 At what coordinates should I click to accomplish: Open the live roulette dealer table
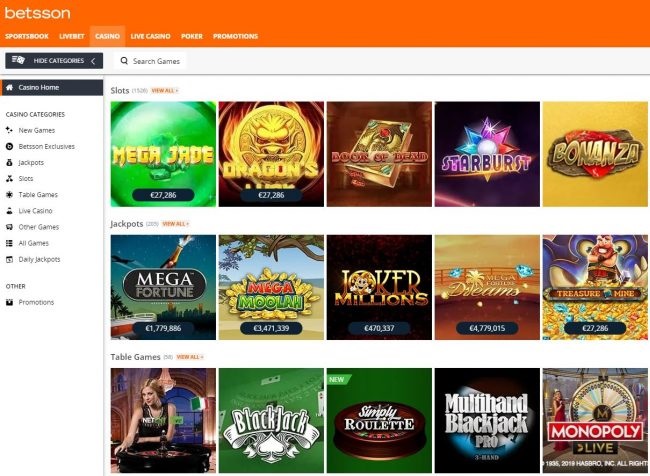163,420
